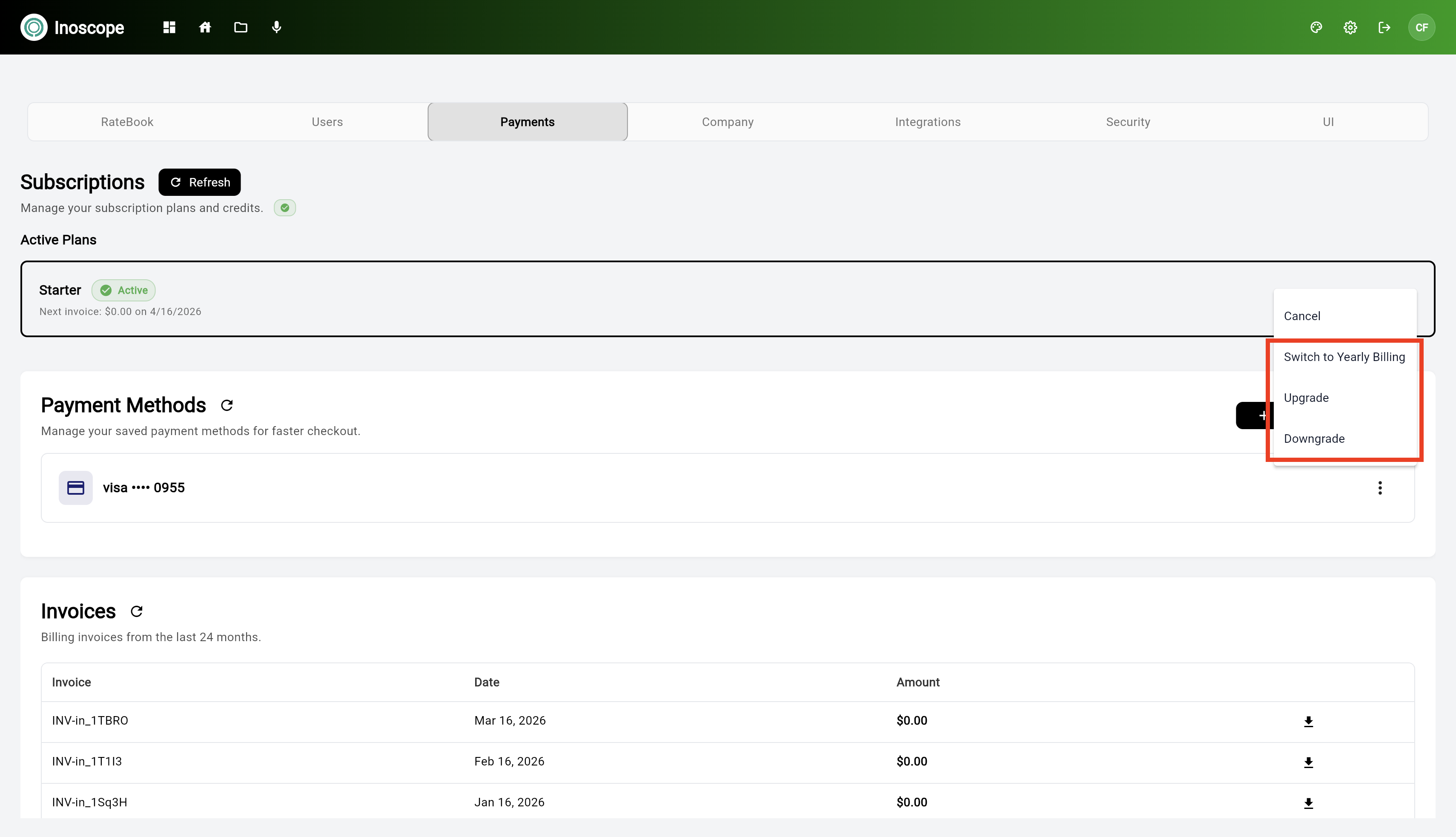Open the CF profile avatar menu
Image resolution: width=1456 pixels, height=837 pixels.
(x=1422, y=27)
